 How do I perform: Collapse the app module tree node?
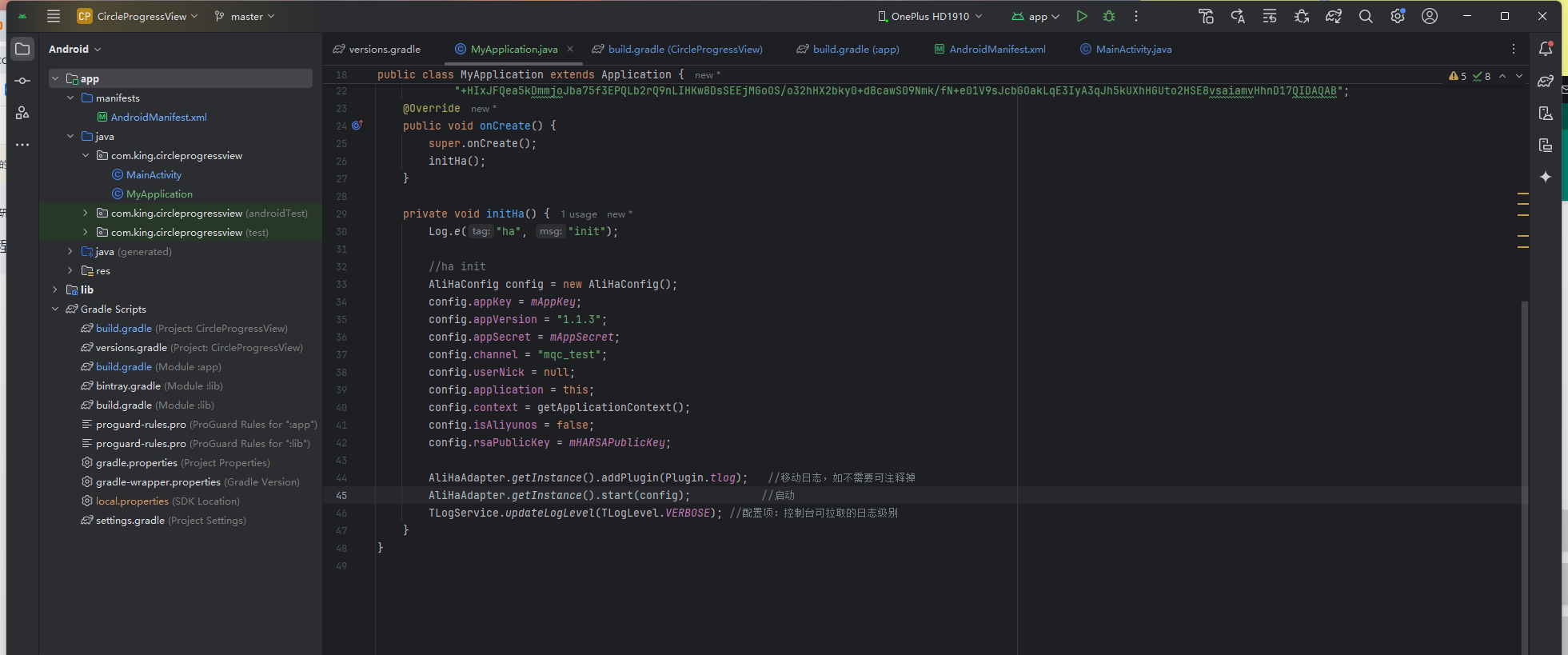pos(55,78)
